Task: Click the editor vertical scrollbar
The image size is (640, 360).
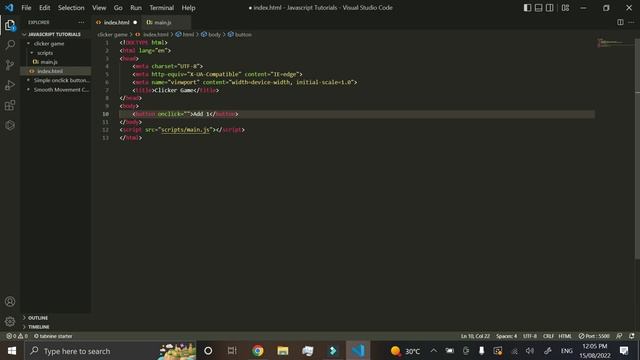Action: point(637,149)
